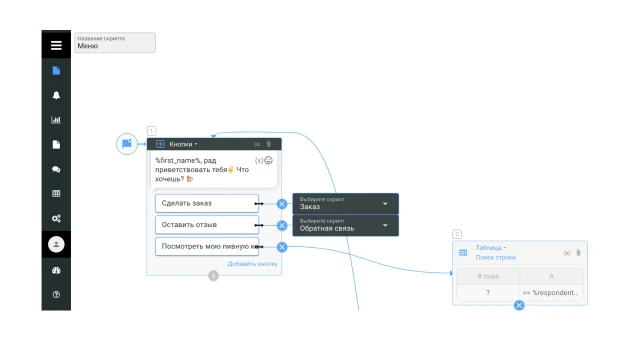Screen dimensions: 640x360
Task: Open the Кнопки block type dropdown
Action: click(183, 144)
